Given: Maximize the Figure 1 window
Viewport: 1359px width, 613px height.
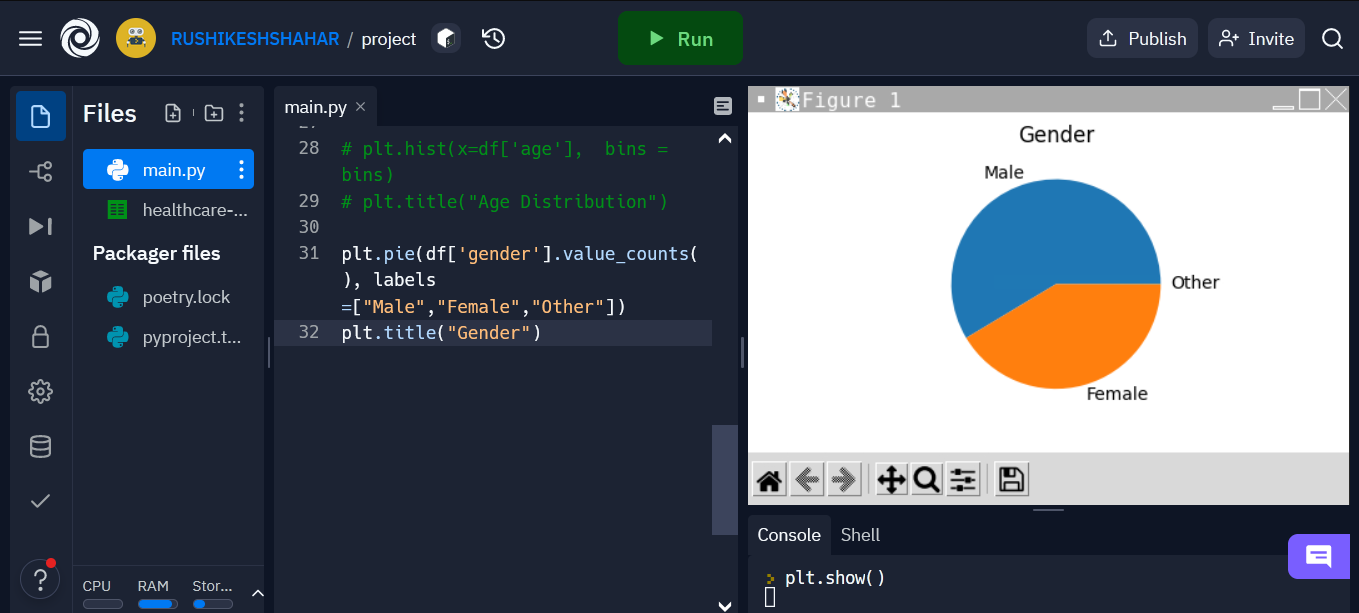Looking at the screenshot, I should [x=1309, y=99].
